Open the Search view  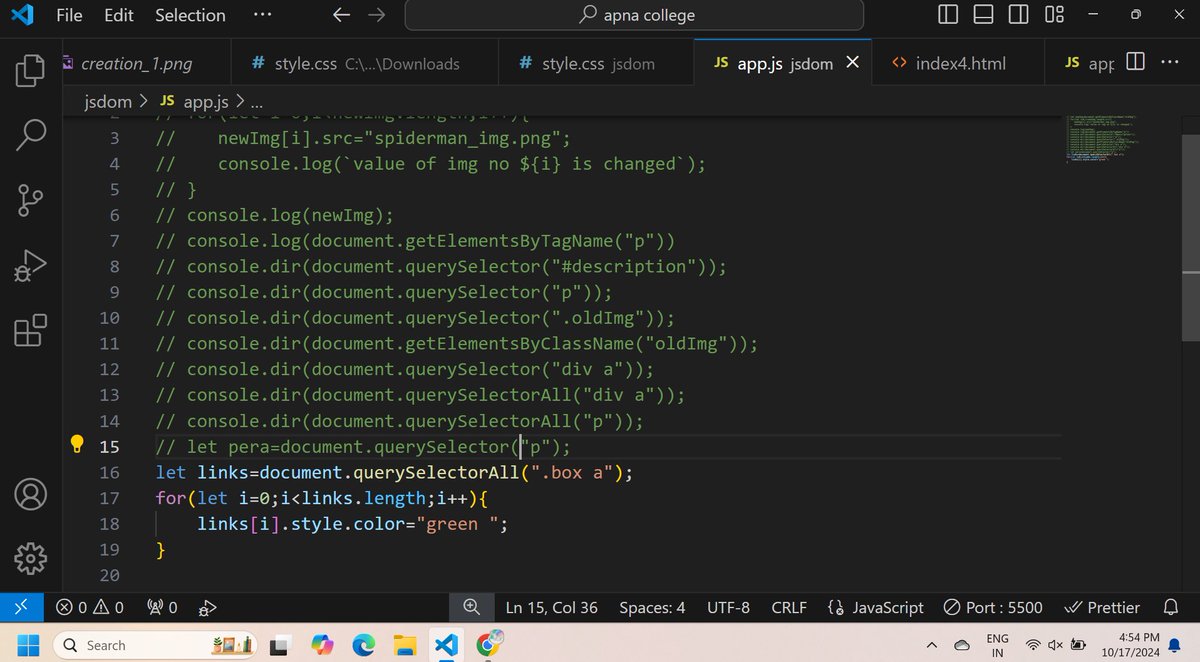point(29,134)
